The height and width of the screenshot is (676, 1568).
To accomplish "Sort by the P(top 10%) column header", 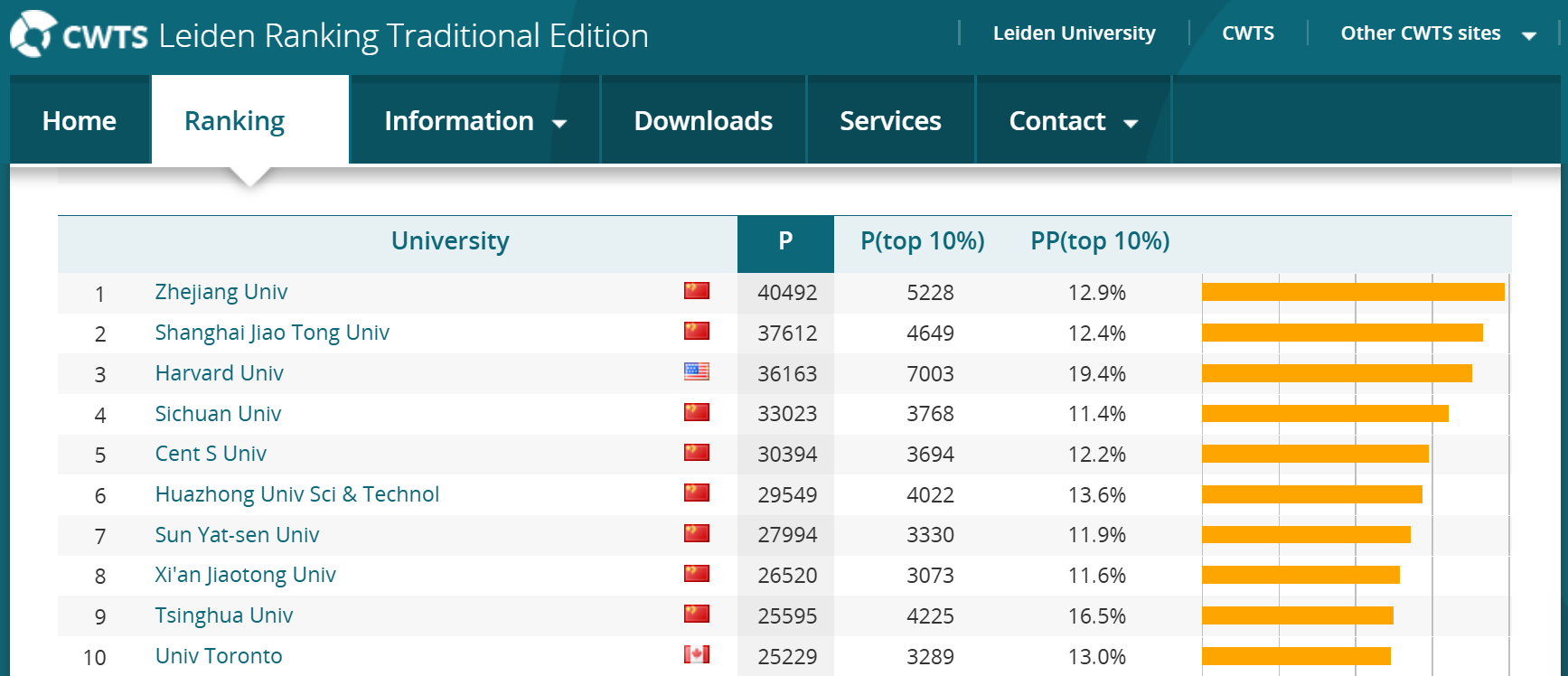I will pyautogui.click(x=922, y=241).
